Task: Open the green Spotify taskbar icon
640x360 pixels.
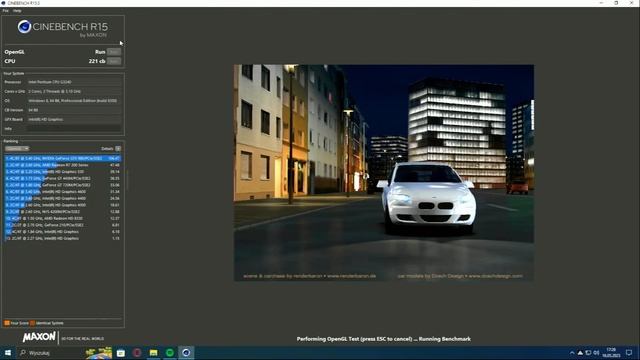Action: (x=170, y=353)
